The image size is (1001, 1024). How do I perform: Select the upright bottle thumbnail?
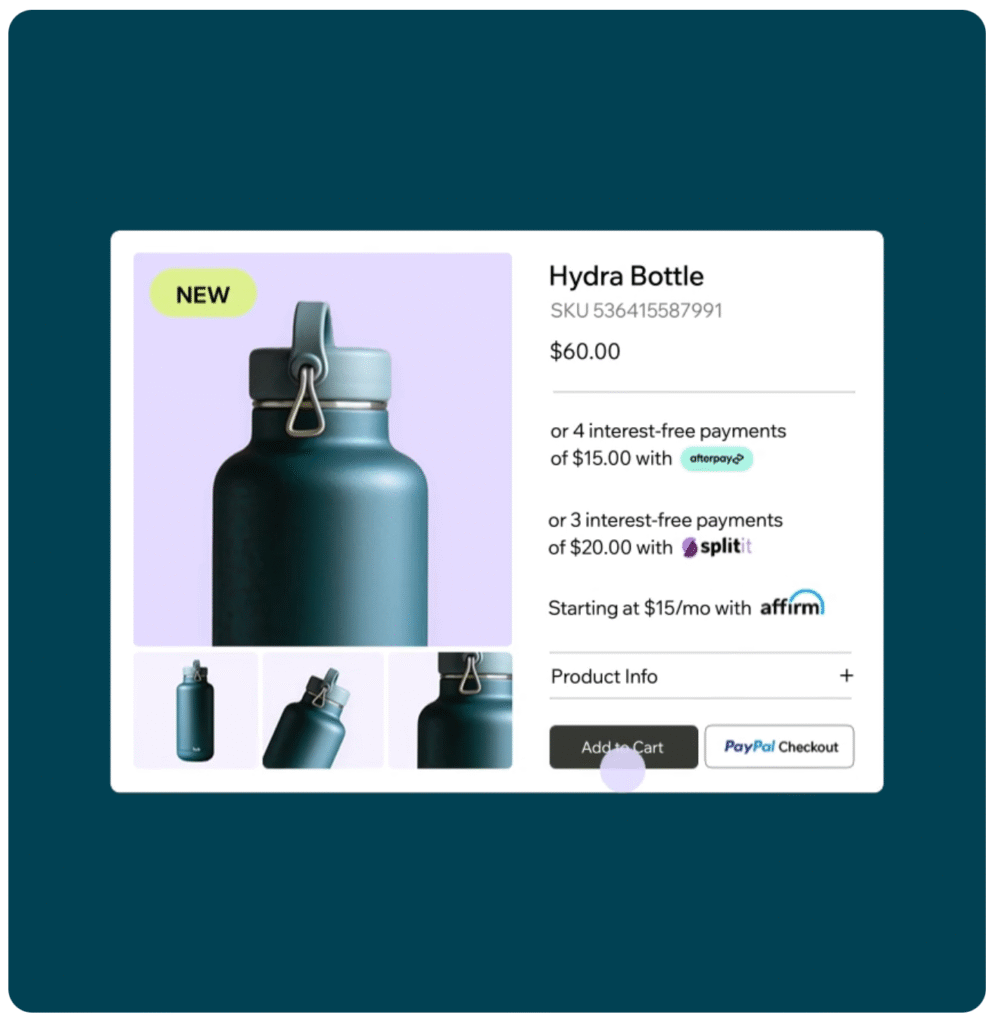tap(195, 711)
